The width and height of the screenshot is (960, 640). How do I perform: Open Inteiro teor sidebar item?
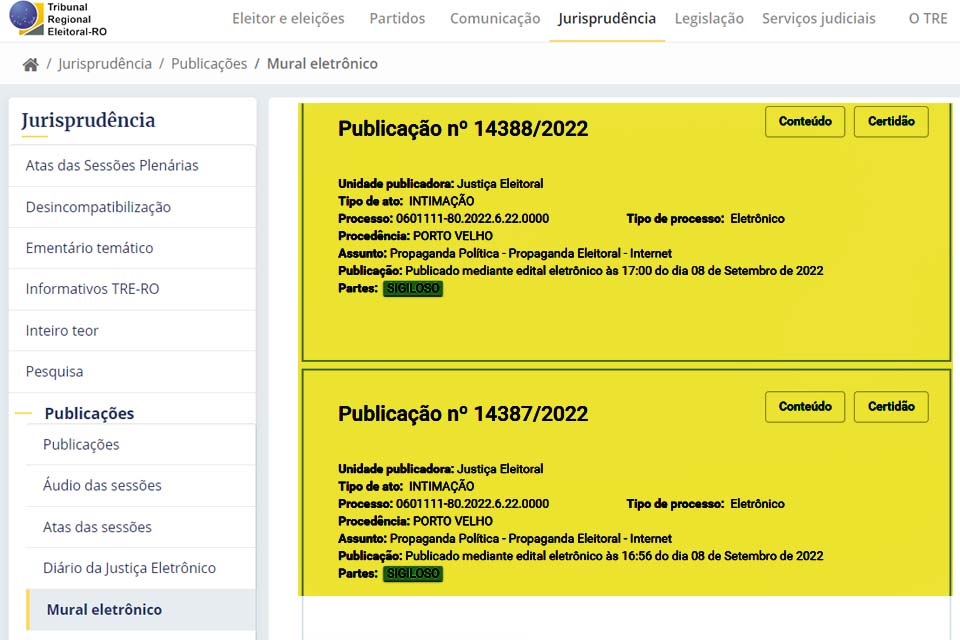62,330
